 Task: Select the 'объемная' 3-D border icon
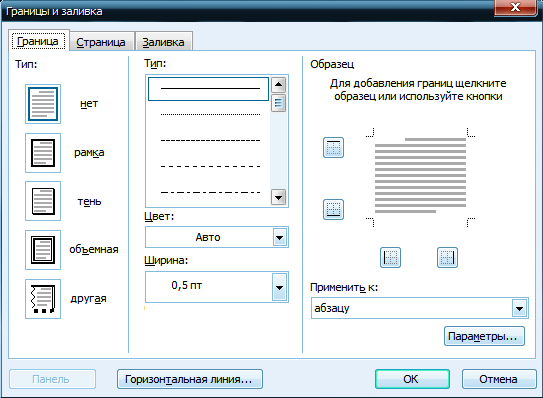43,250
